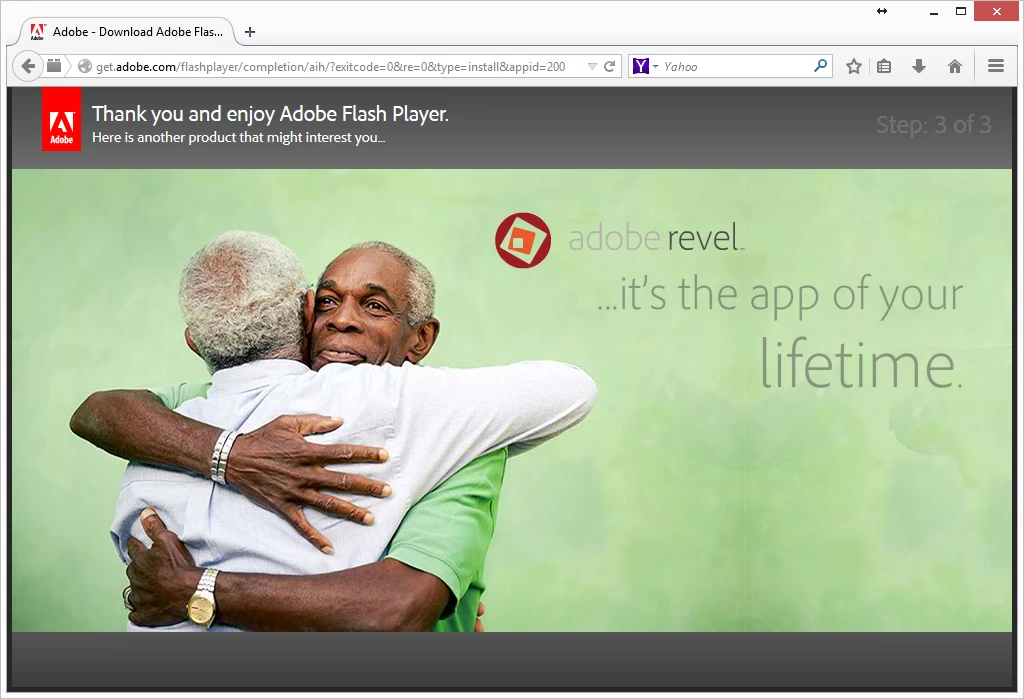1024x699 pixels.
Task: Go to home page icon
Action: 955,66
